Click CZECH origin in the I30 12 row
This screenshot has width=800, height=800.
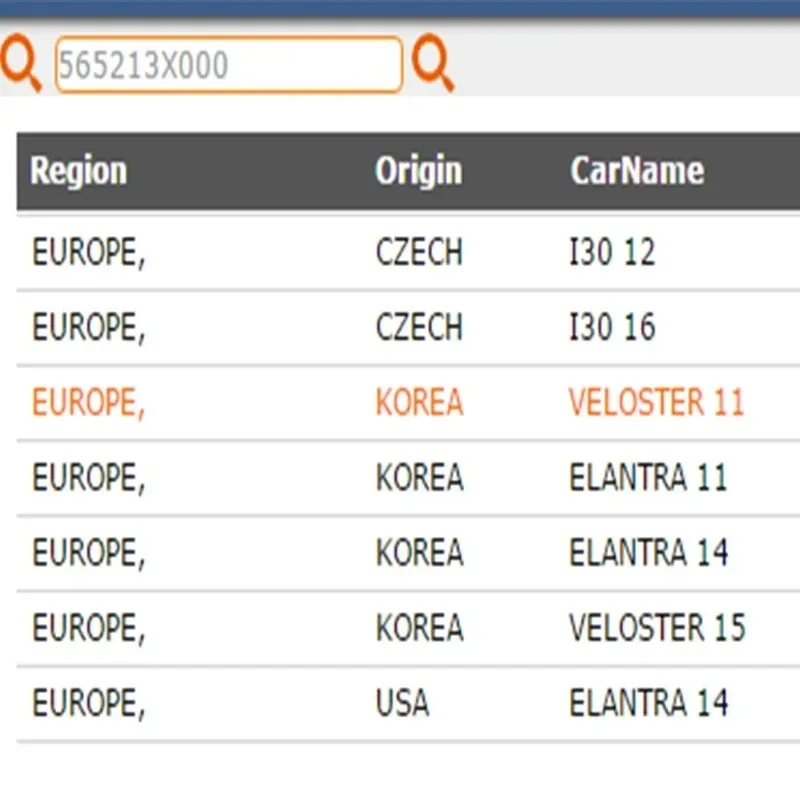tap(419, 252)
